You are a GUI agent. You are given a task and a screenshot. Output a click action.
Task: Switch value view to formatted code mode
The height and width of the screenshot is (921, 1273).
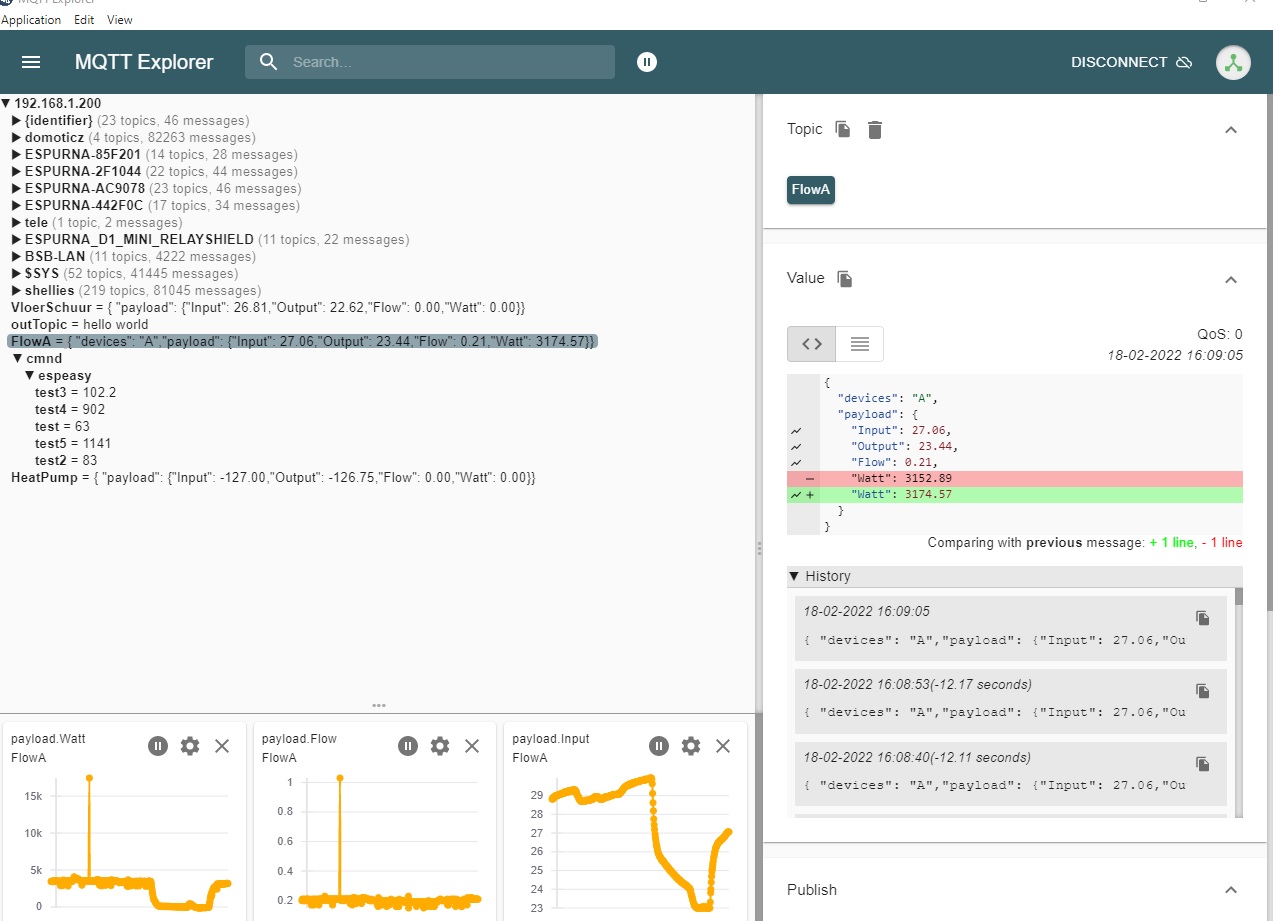click(811, 344)
